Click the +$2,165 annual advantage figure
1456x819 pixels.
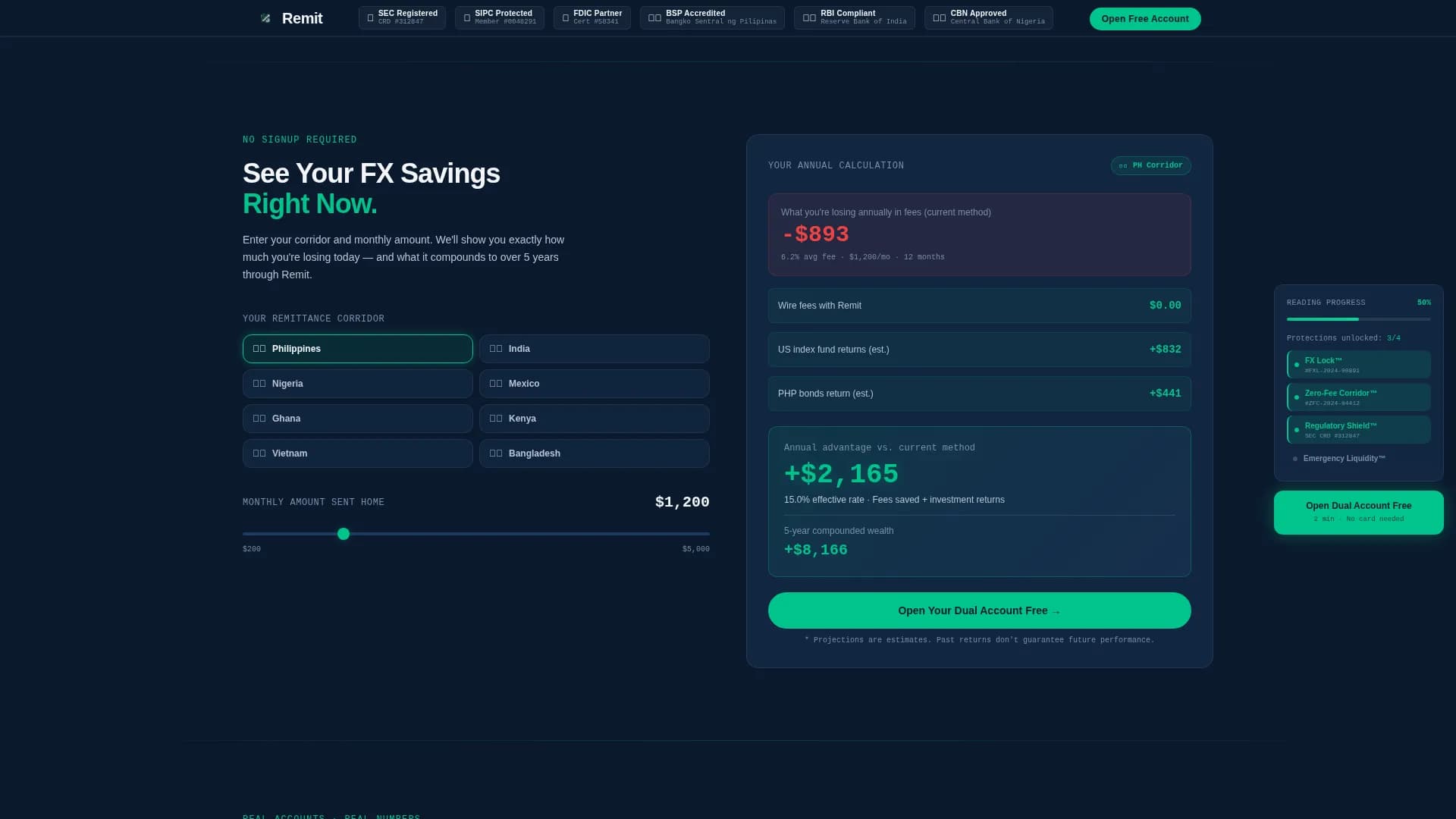(841, 474)
